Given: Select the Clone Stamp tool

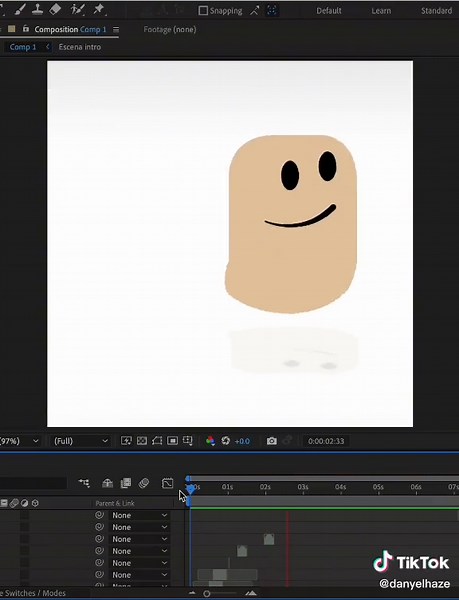Looking at the screenshot, I should click(x=37, y=9).
